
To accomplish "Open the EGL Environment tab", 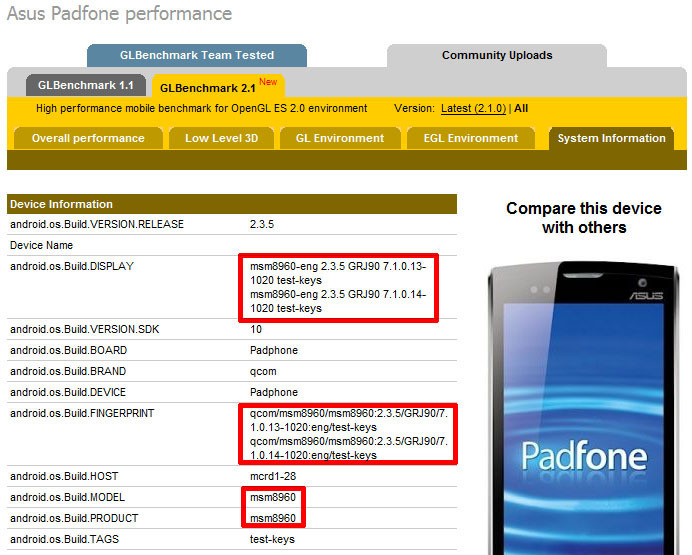I will (471, 139).
